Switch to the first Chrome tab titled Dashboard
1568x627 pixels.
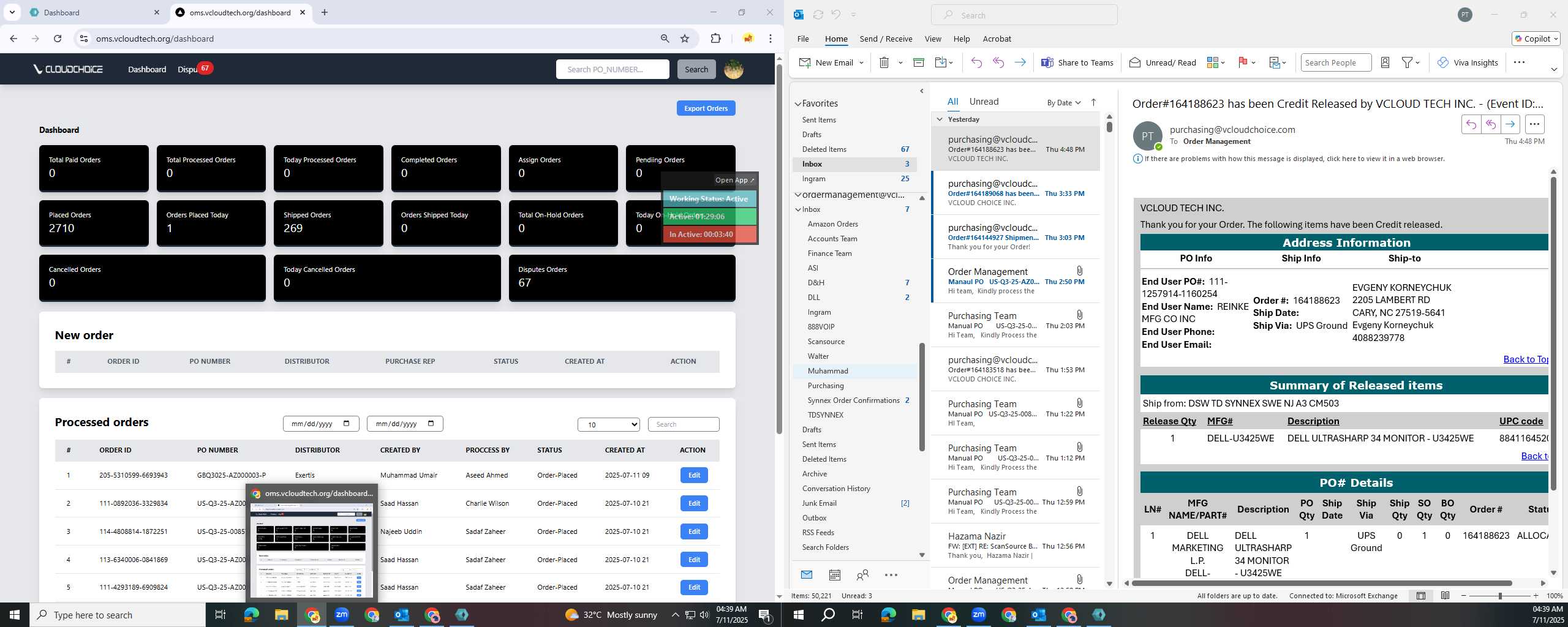(x=93, y=12)
